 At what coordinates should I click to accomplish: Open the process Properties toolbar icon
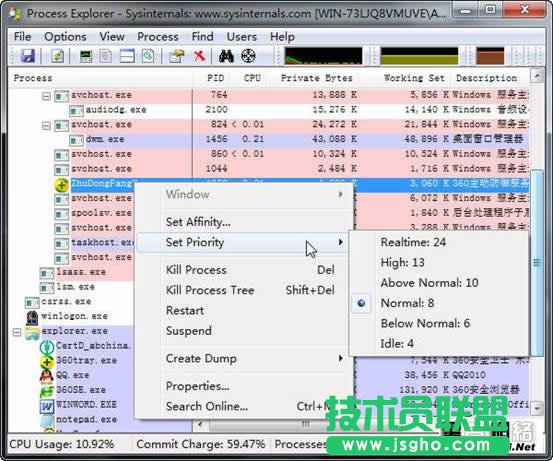[176, 56]
